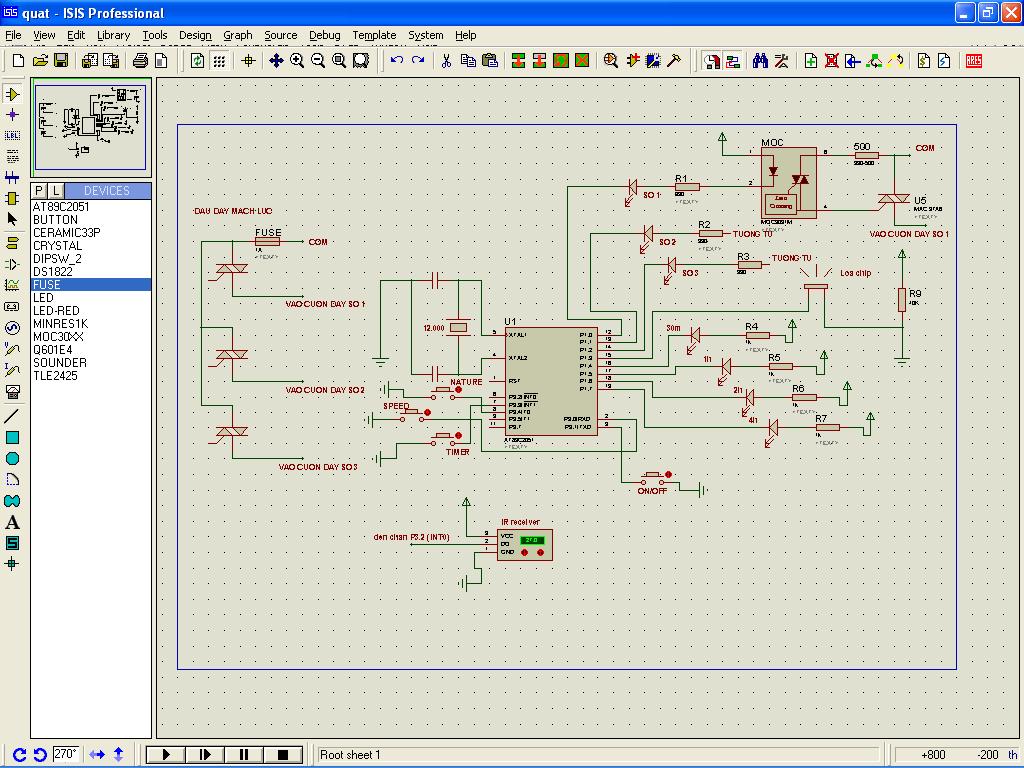Image resolution: width=1024 pixels, height=768 pixels.
Task: Click the Print icon in toolbar
Action: pyautogui.click(x=141, y=61)
